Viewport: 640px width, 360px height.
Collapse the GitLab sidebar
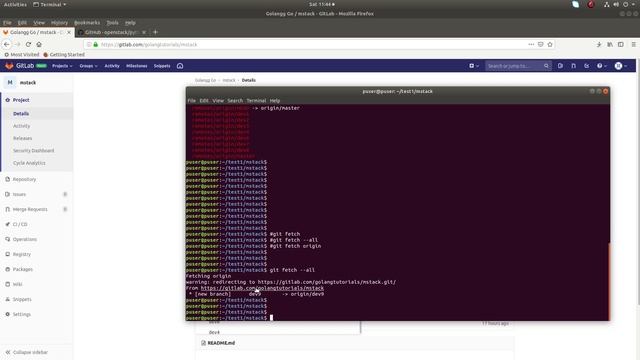[x=26, y=352]
